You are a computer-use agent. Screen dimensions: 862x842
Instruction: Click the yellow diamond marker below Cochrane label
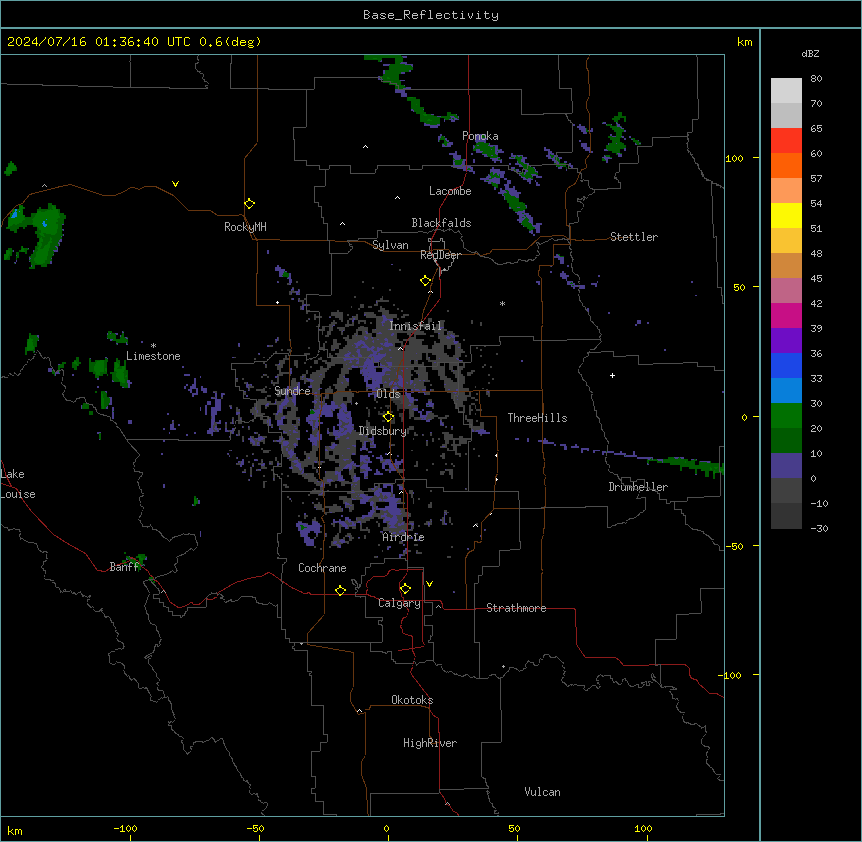pyautogui.click(x=340, y=590)
